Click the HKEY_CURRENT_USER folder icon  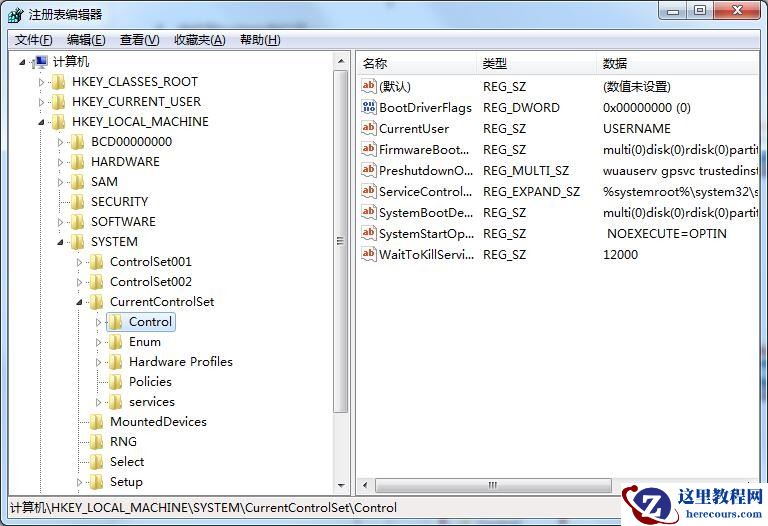(x=59, y=102)
